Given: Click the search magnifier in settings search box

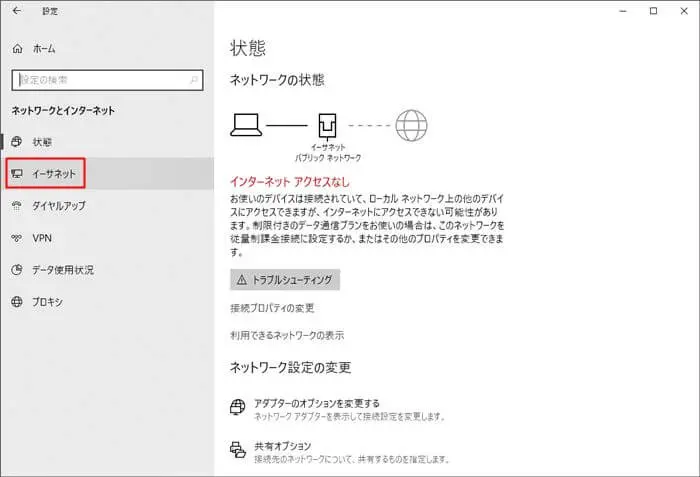Looking at the screenshot, I should (x=194, y=79).
